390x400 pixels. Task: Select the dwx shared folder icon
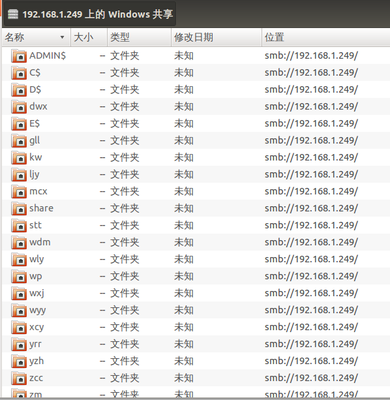[19, 107]
